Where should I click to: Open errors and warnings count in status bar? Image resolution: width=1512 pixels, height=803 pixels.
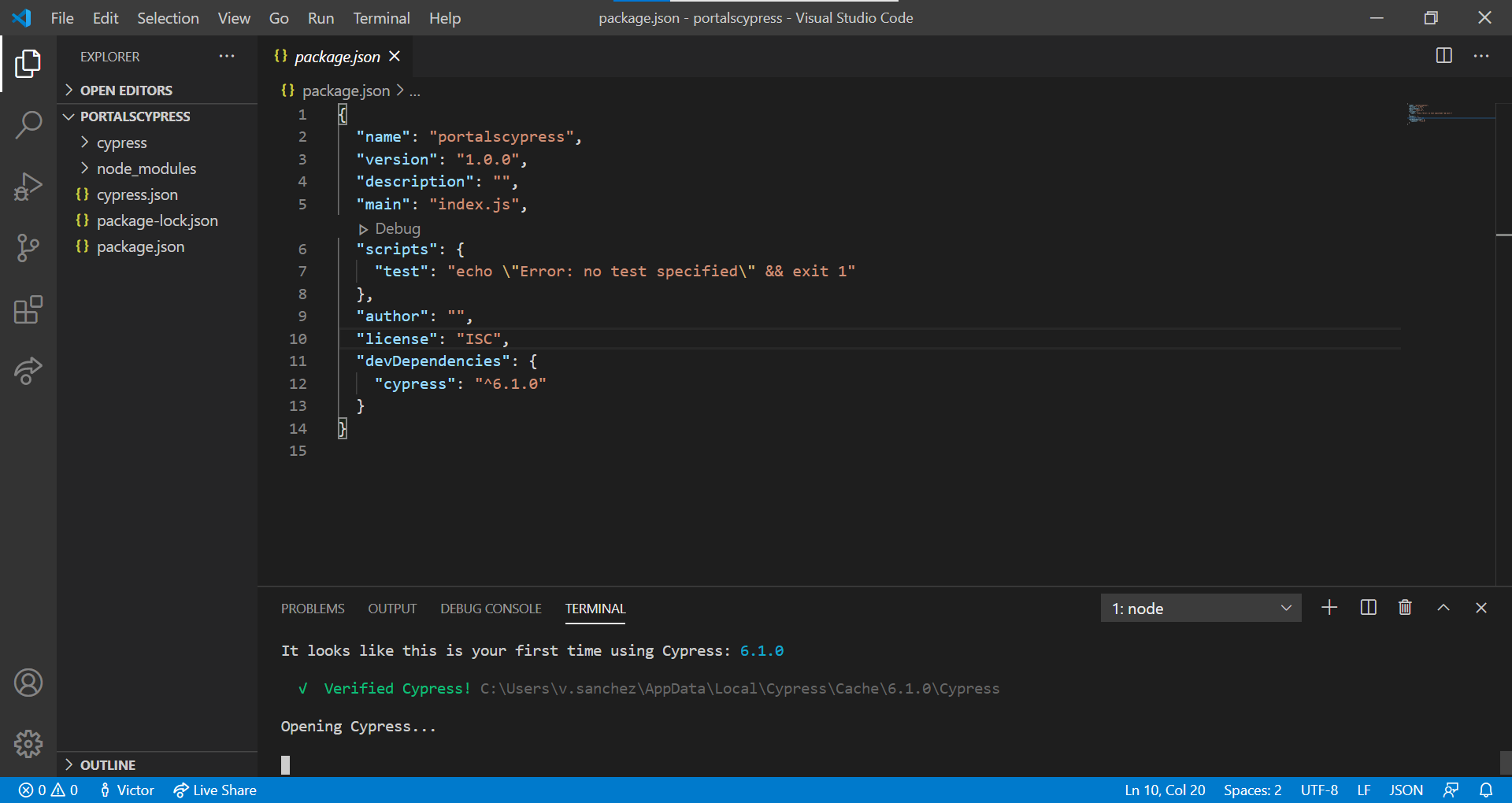pos(48,790)
